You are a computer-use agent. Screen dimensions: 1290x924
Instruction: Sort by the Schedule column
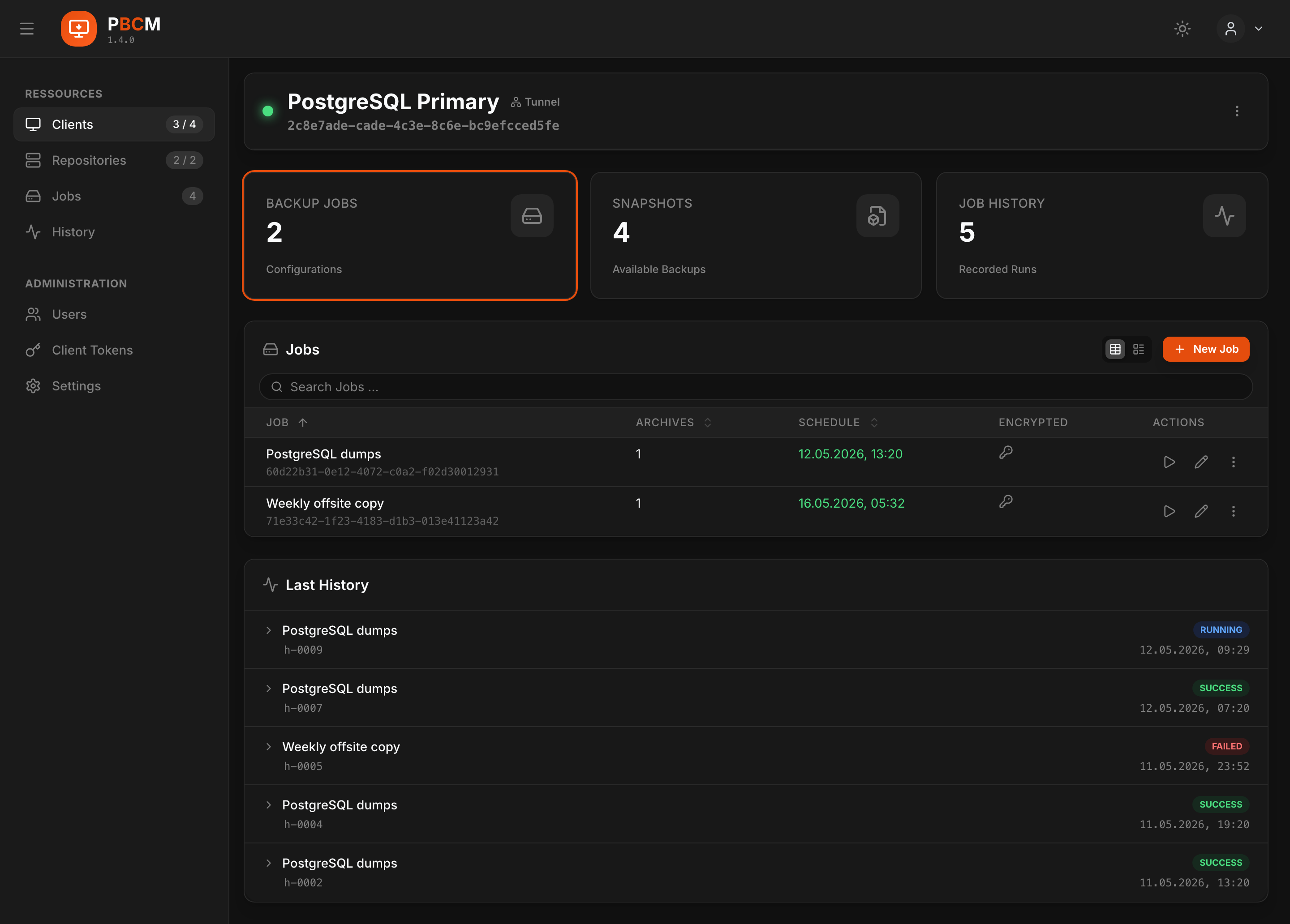[838, 423]
